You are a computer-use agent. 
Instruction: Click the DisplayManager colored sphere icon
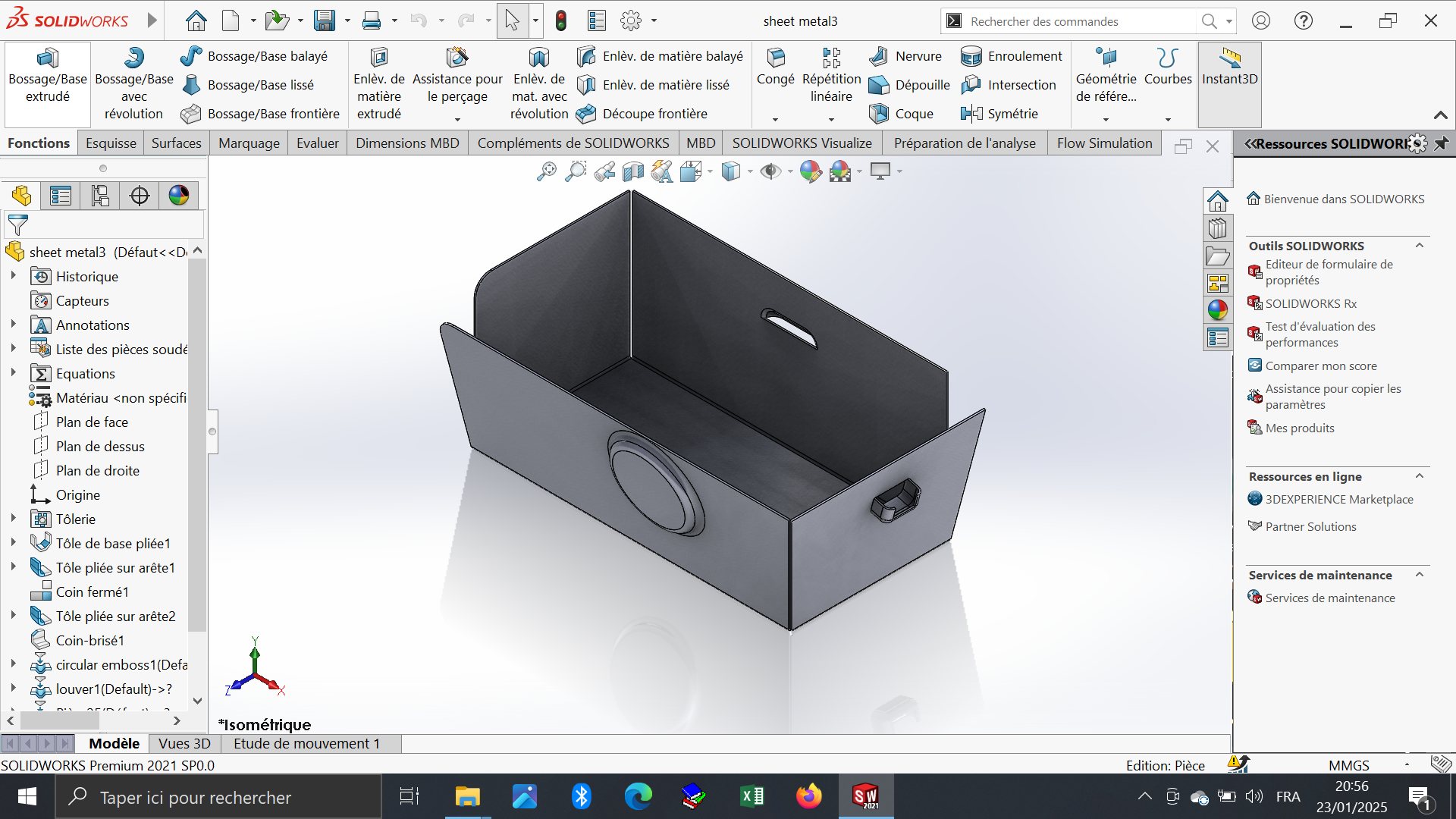tap(179, 196)
